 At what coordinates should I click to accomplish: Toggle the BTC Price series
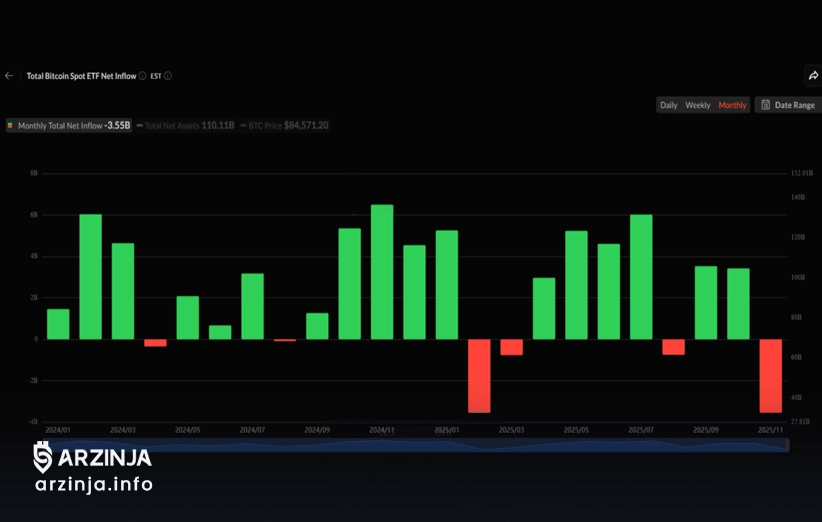(289, 126)
